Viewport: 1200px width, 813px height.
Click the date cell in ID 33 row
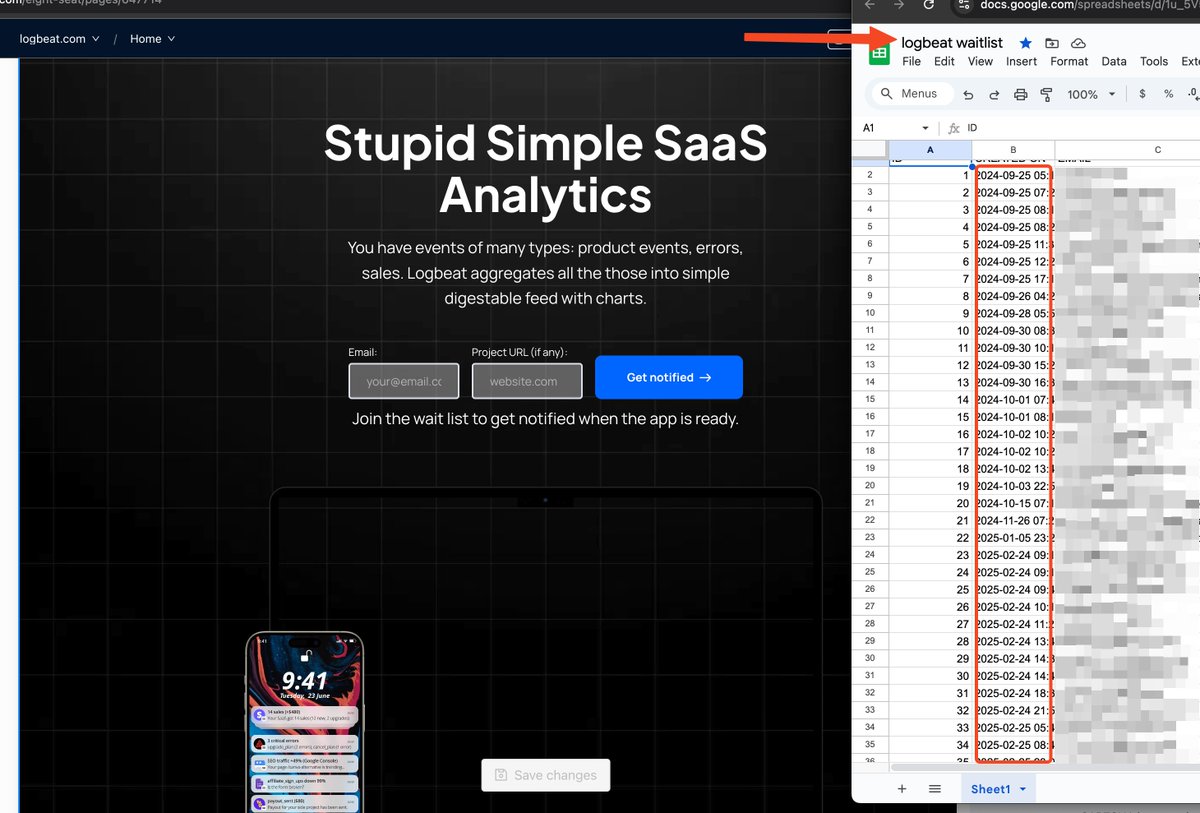1013,727
